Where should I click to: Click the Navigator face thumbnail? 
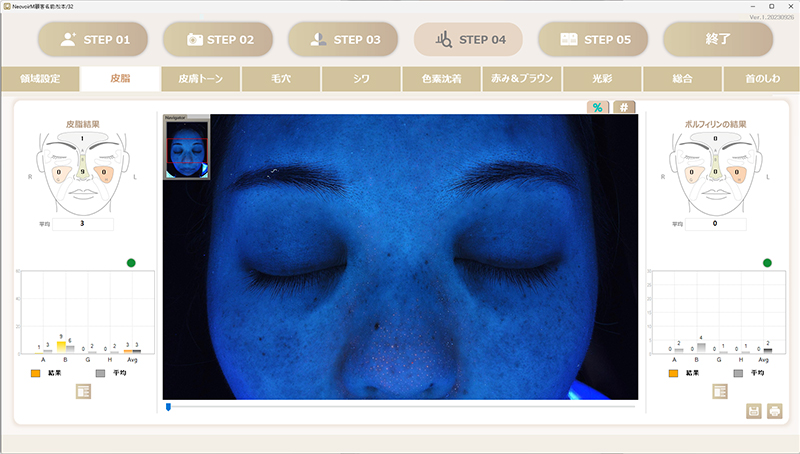187,149
